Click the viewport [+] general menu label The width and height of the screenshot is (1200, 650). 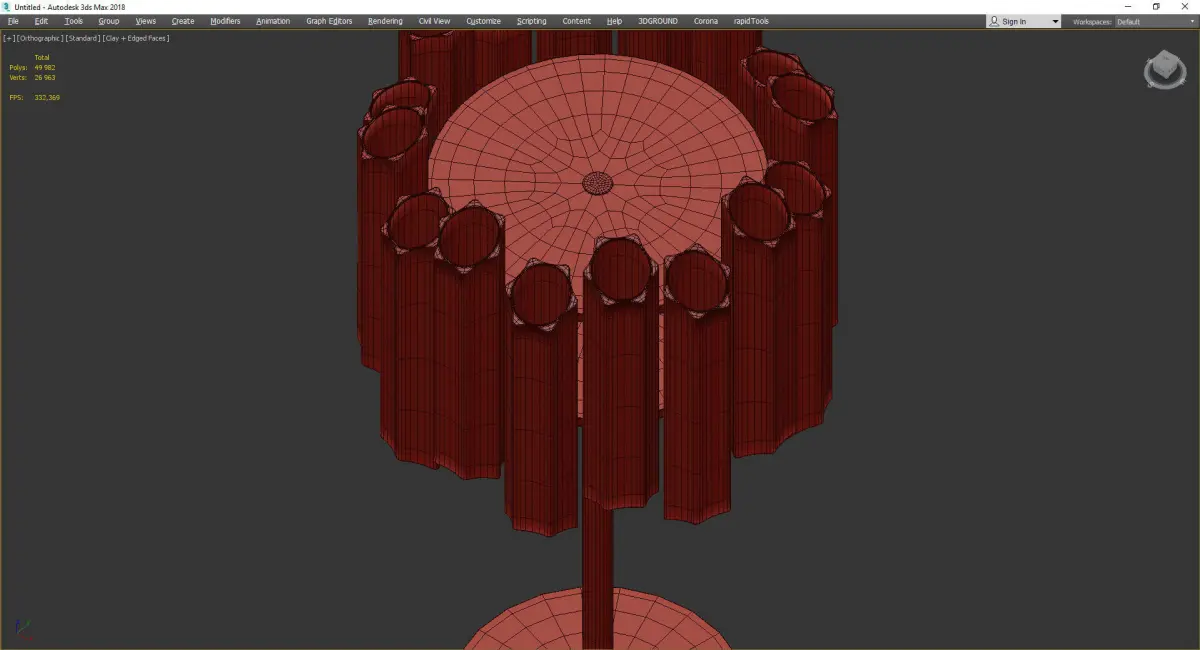pos(9,38)
